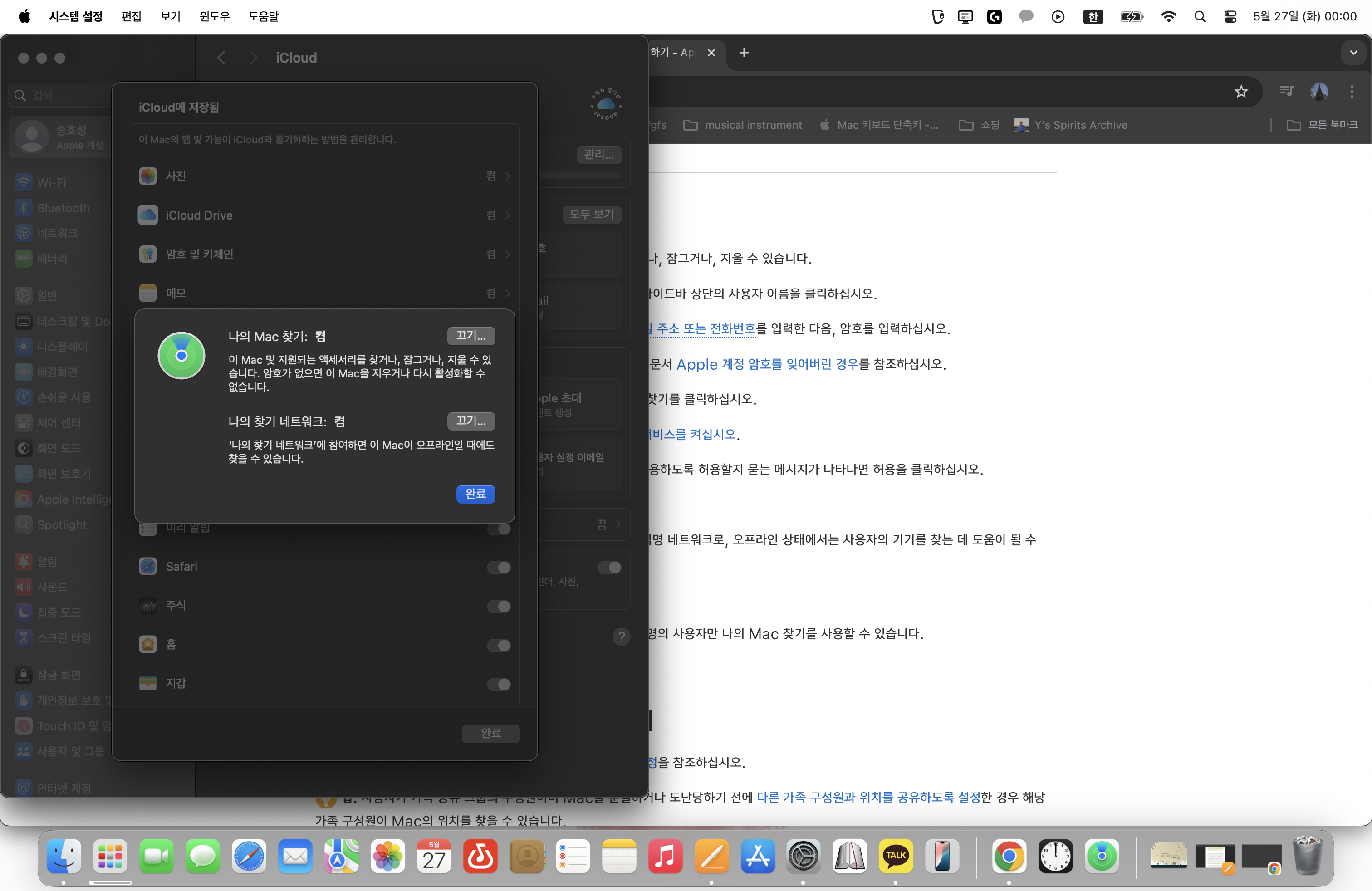Click the Stocks icon in iCloud list
This screenshot has width=1372, height=891.
click(x=148, y=605)
